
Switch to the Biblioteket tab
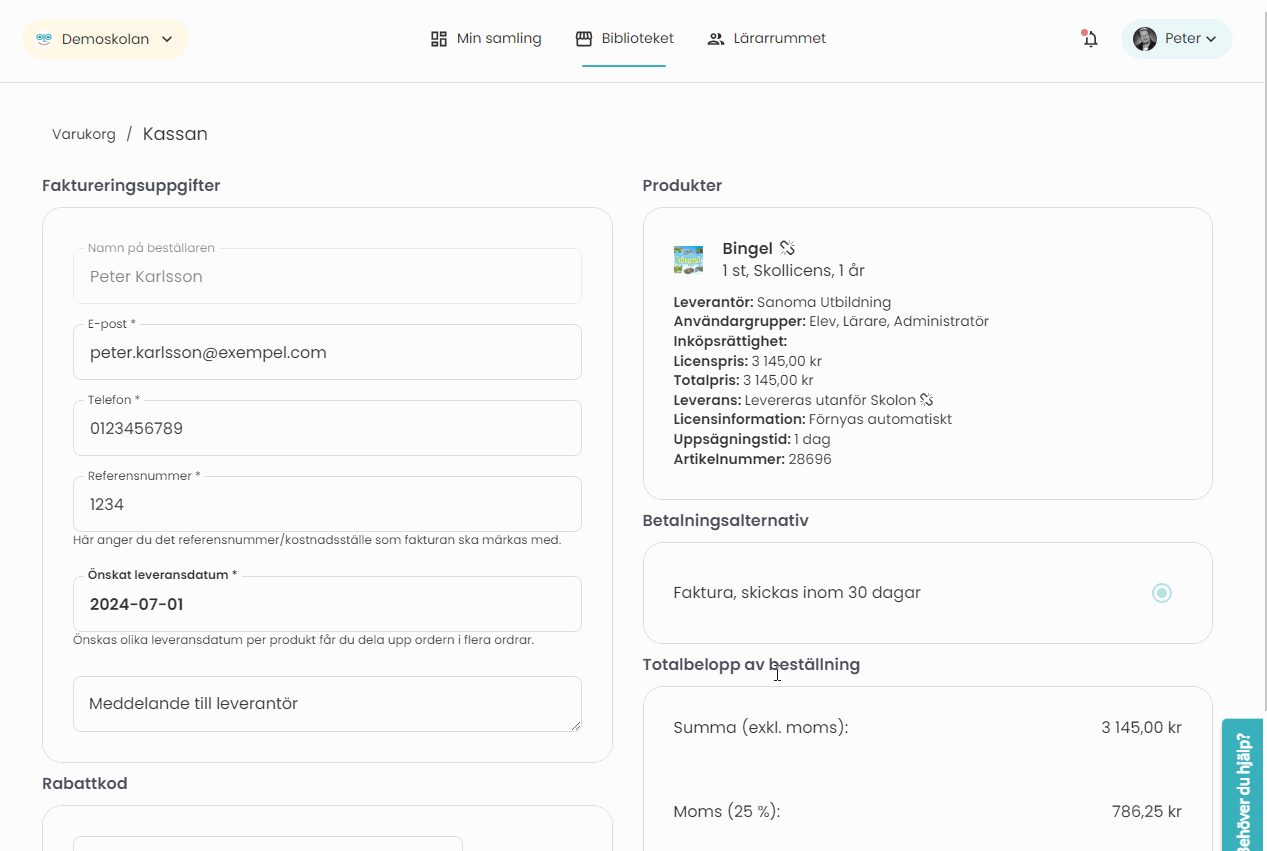(624, 39)
